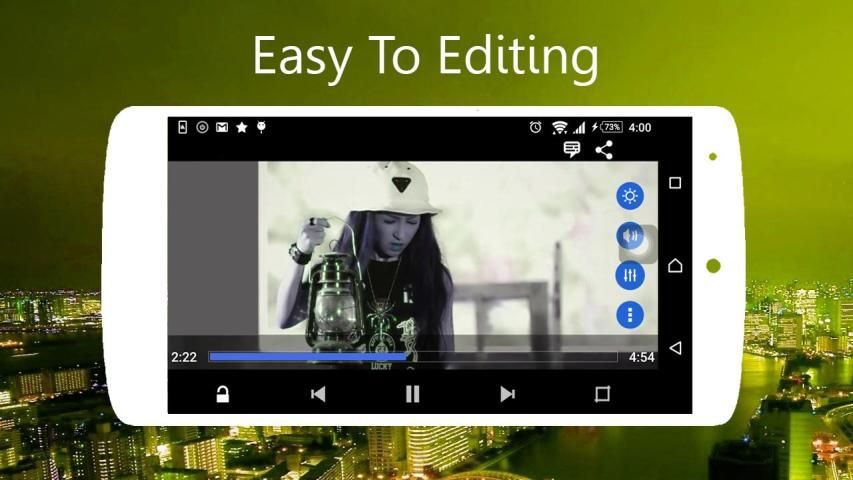The image size is (853, 480).
Task: Click the blue seek bar progress
Action: (308, 357)
